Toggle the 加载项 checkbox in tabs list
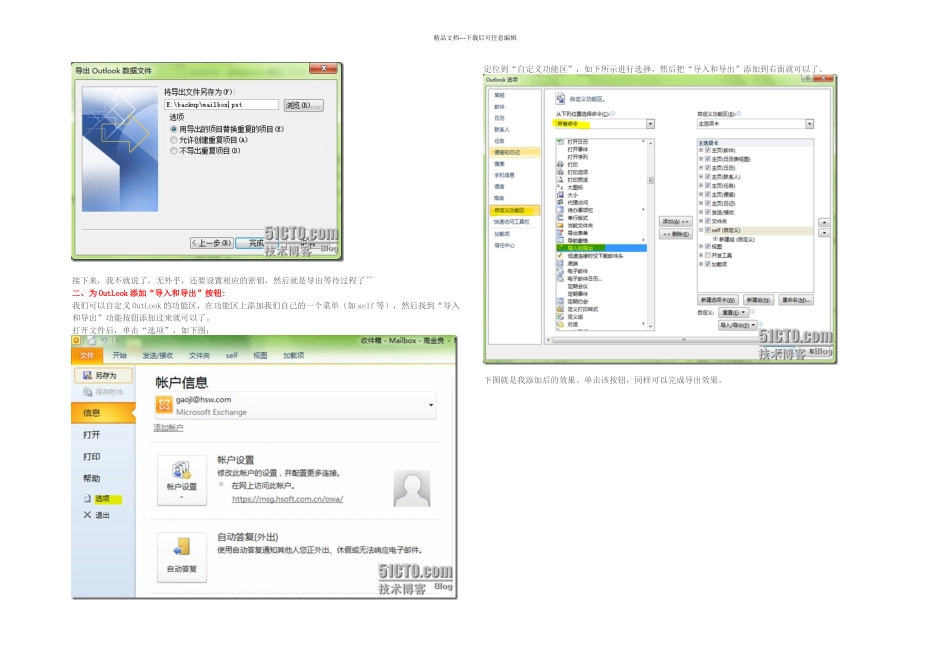The image size is (950, 672). coord(708,264)
